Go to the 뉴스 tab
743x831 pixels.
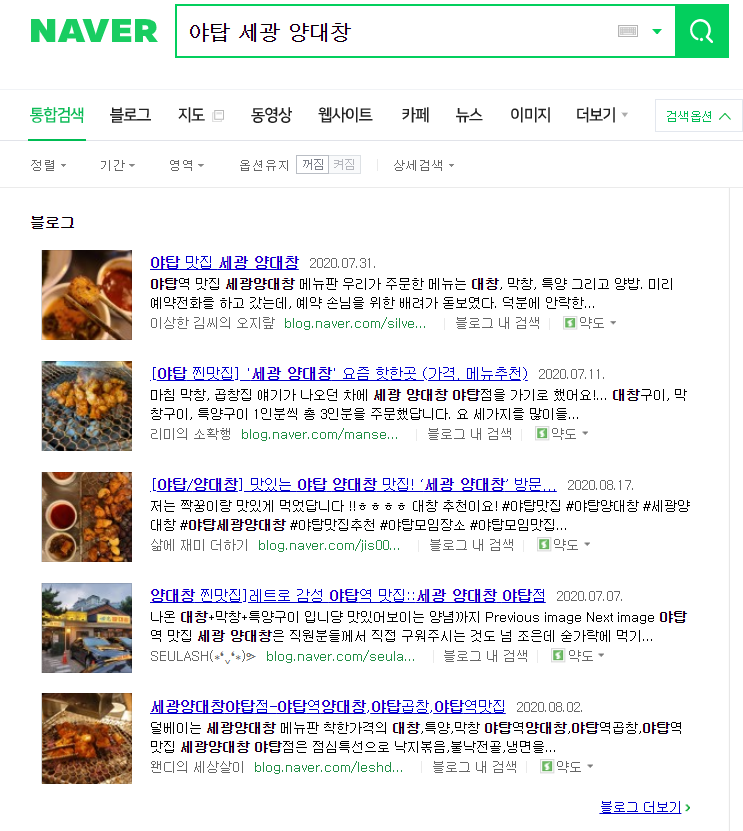(469, 115)
